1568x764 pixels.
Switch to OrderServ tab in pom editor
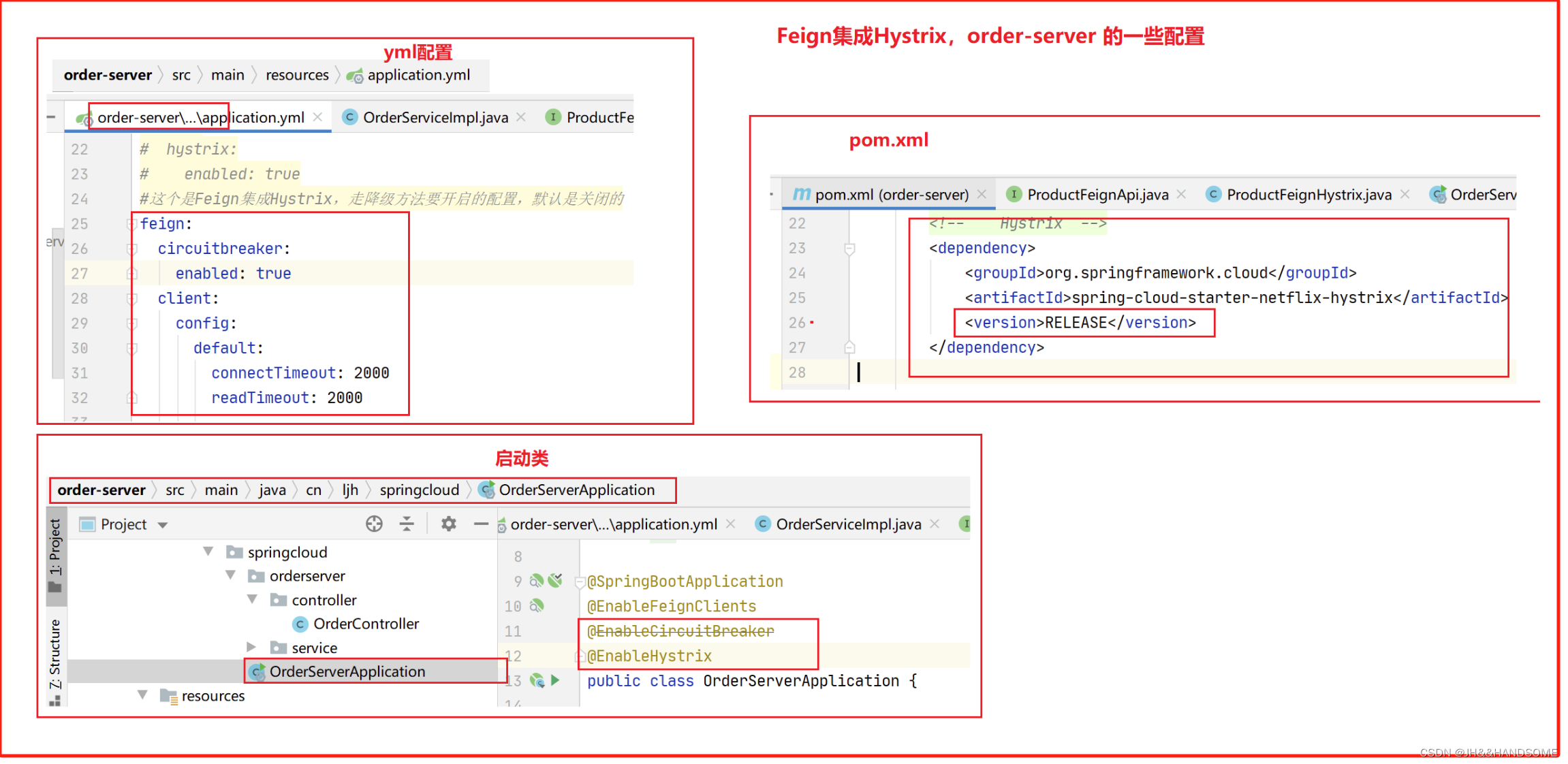pos(1473,195)
